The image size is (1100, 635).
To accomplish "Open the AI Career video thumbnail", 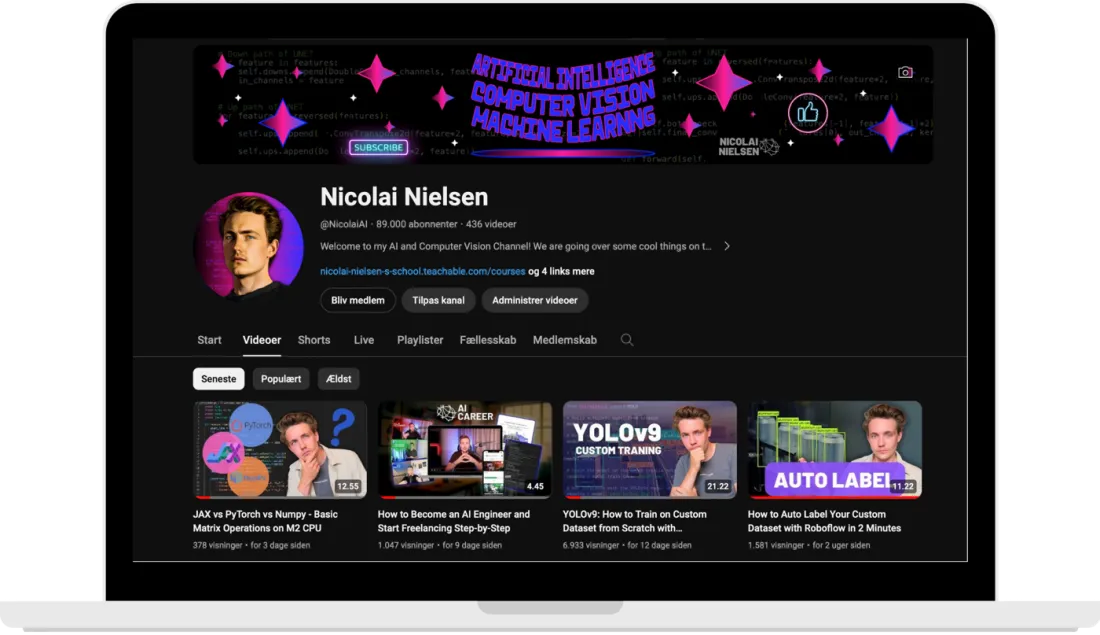I will [464, 450].
